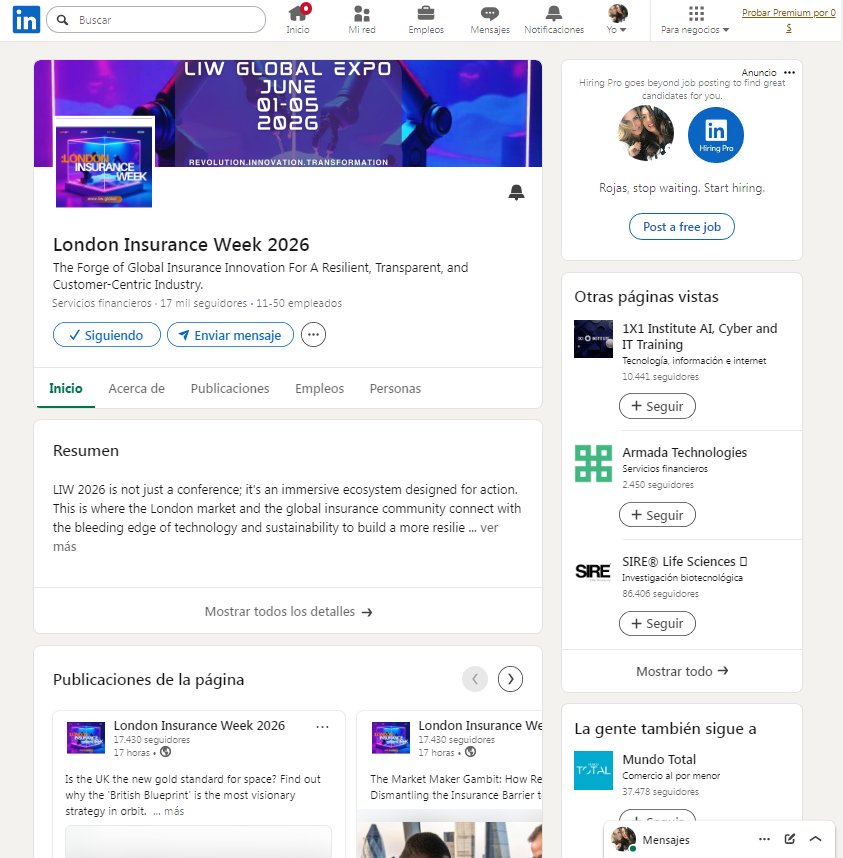Click the 1X1 Institute logo thumbnail
The width and height of the screenshot is (843, 858).
click(593, 339)
